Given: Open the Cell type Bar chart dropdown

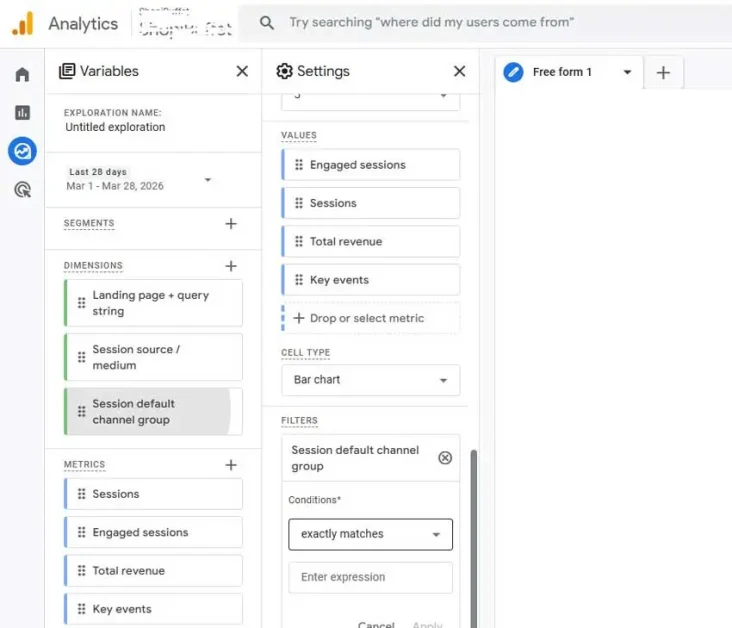Looking at the screenshot, I should (371, 380).
